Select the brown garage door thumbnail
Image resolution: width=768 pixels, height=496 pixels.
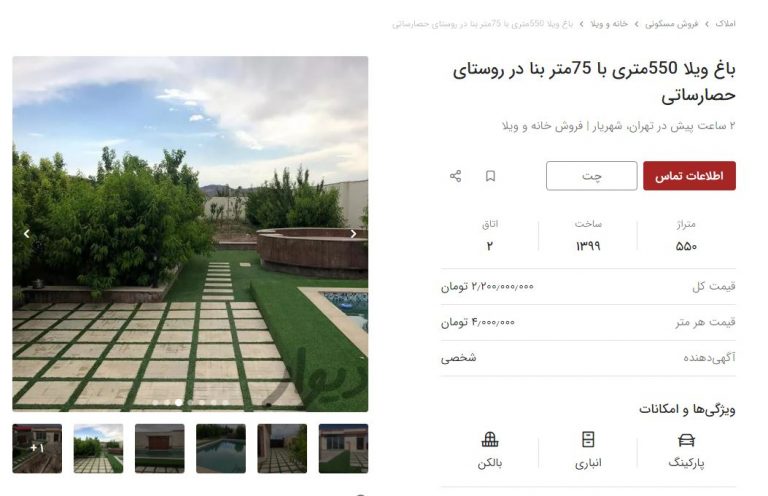(x=160, y=449)
